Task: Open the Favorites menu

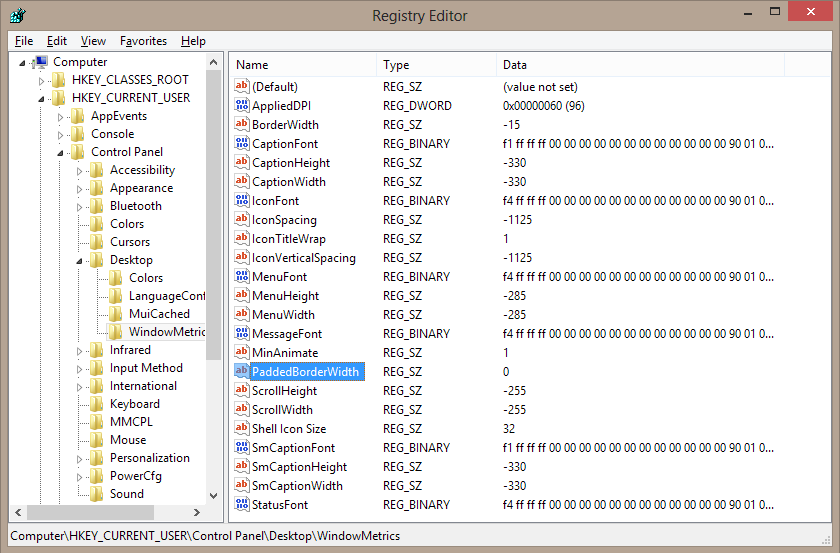Action: (x=143, y=41)
